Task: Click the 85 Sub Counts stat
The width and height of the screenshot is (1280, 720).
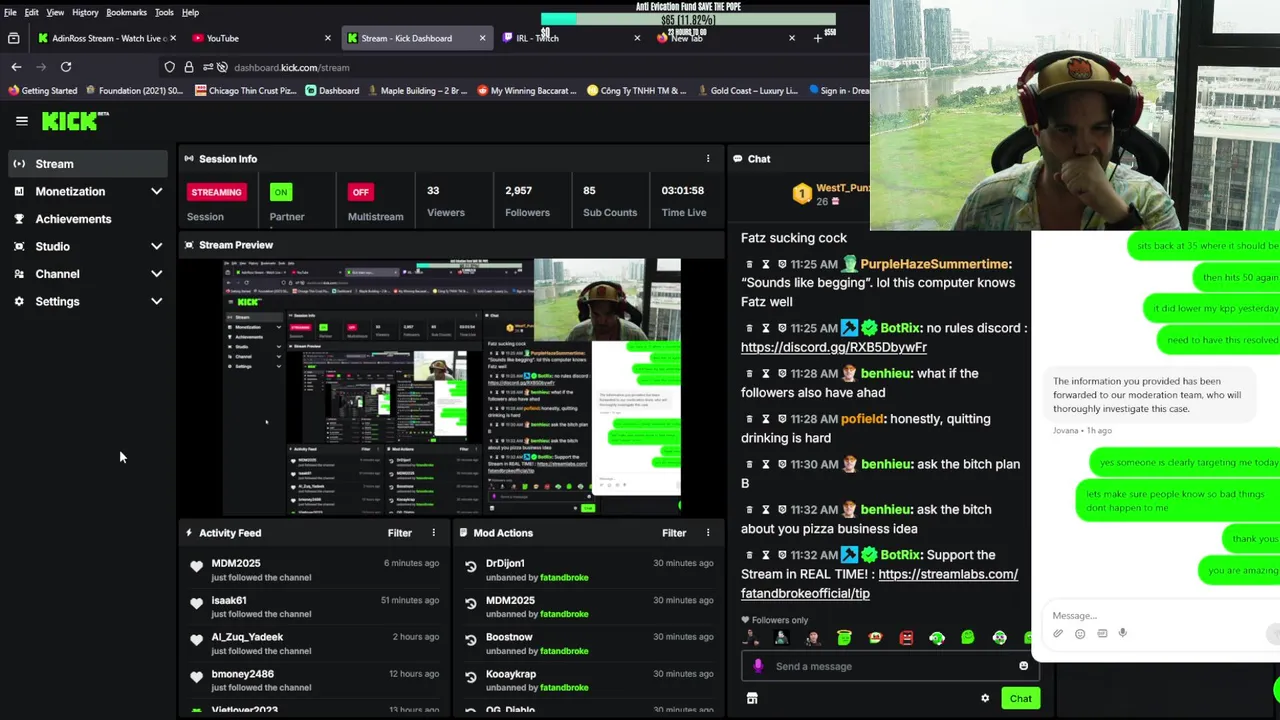Action: coord(610,201)
